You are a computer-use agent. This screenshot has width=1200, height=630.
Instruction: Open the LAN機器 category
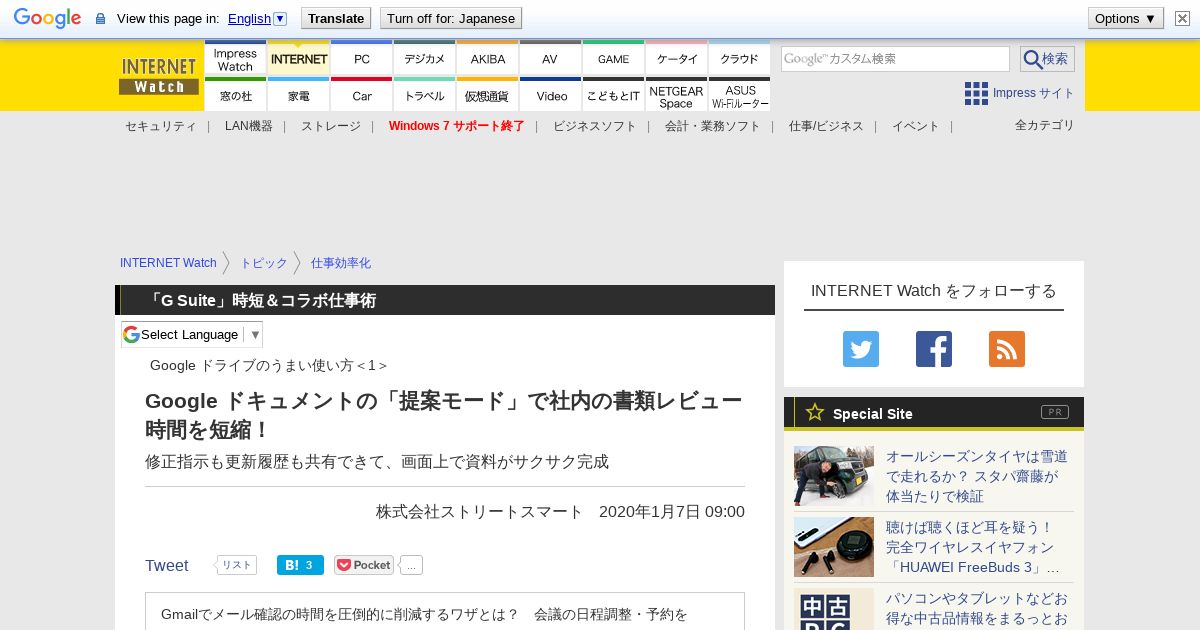pos(249,126)
